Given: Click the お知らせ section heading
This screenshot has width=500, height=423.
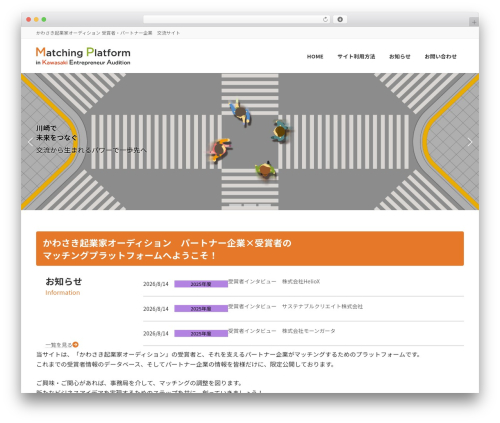Looking at the screenshot, I should coord(64,281).
